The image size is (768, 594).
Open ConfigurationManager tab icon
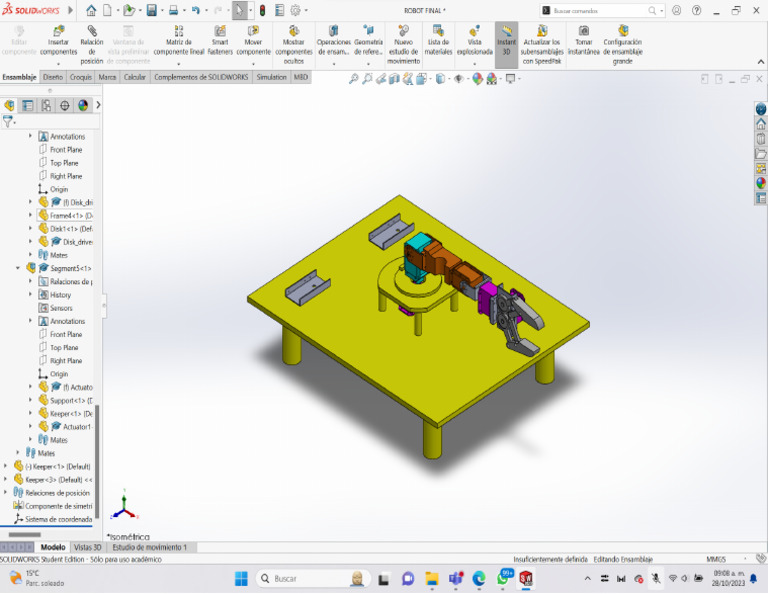(46, 105)
